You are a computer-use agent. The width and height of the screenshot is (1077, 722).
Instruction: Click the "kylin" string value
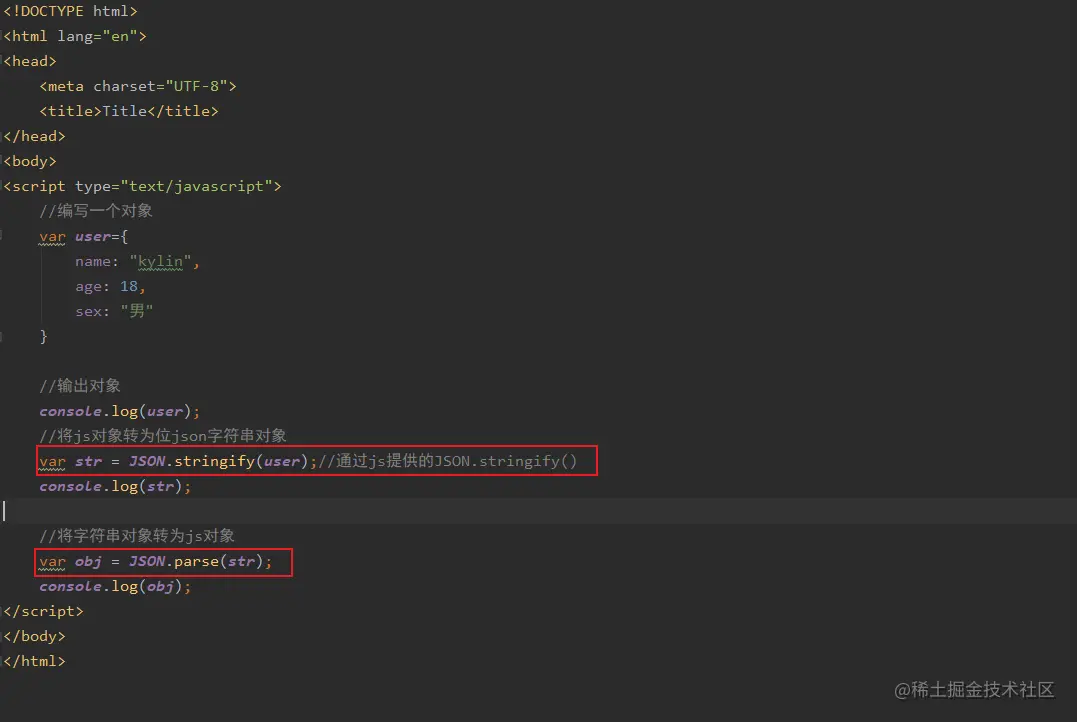(x=160, y=262)
